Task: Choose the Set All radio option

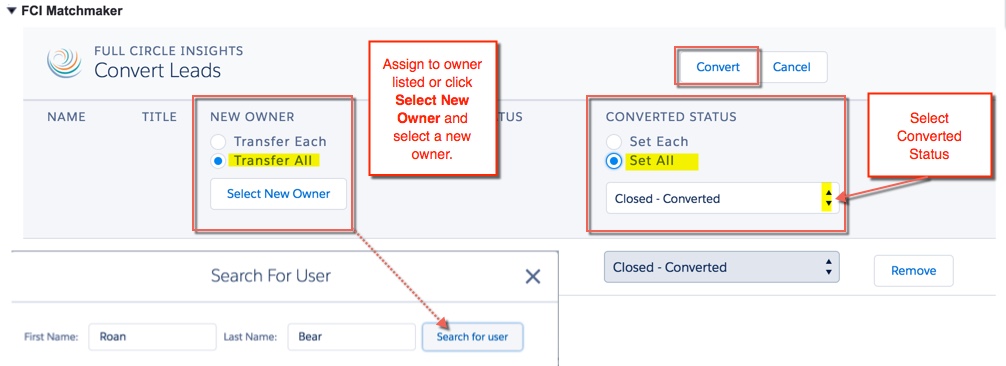Action: [x=614, y=161]
